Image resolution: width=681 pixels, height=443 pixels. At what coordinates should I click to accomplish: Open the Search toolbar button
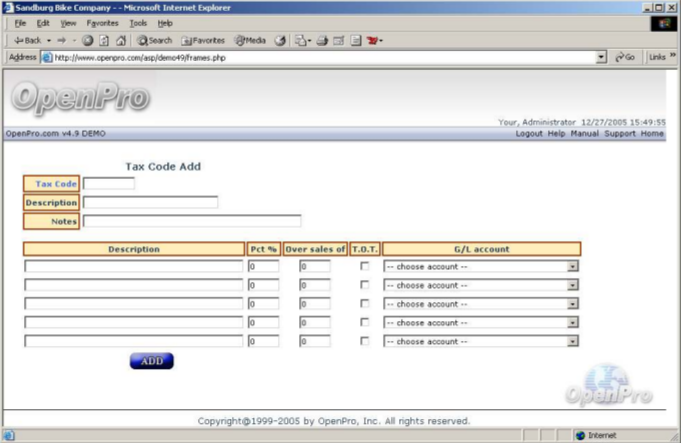(155, 41)
